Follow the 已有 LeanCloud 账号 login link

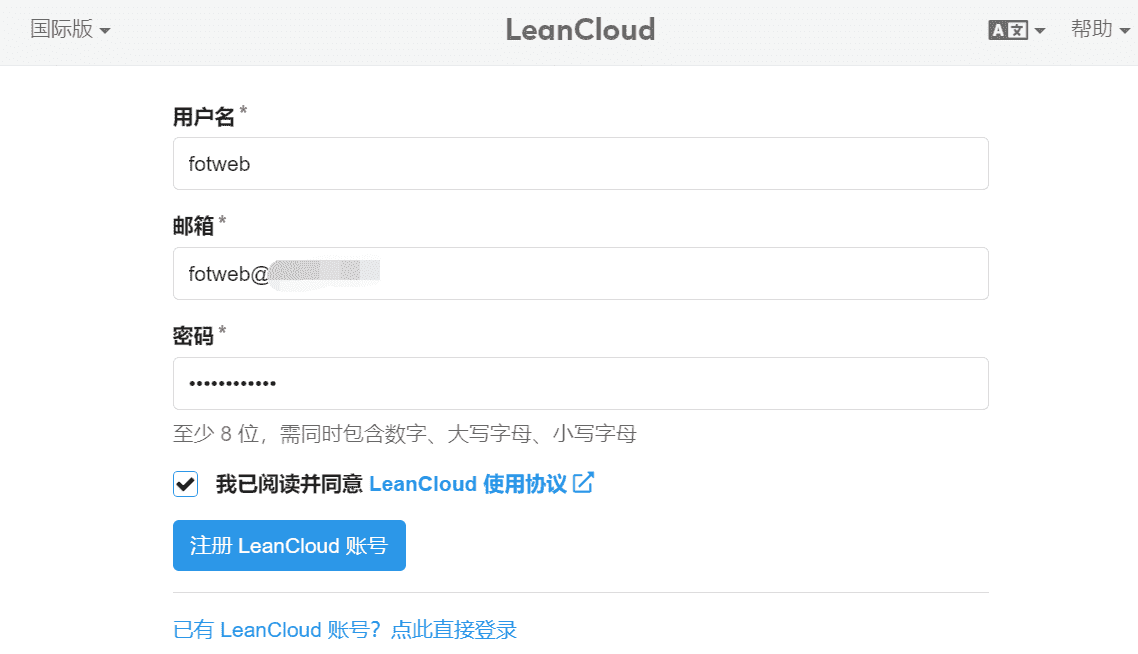click(345, 629)
